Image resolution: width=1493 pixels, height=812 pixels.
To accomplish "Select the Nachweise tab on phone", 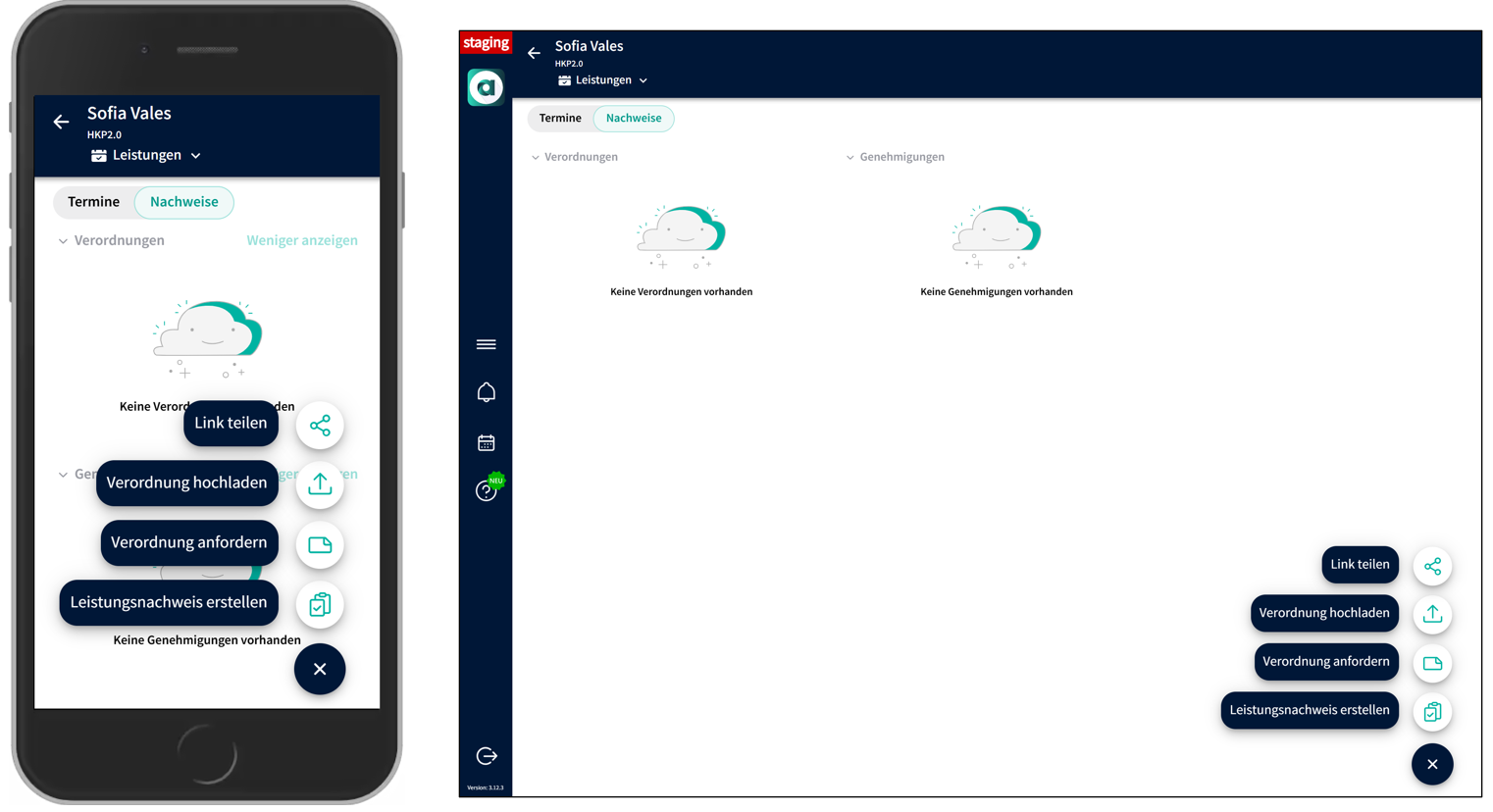I will pyautogui.click(x=183, y=202).
